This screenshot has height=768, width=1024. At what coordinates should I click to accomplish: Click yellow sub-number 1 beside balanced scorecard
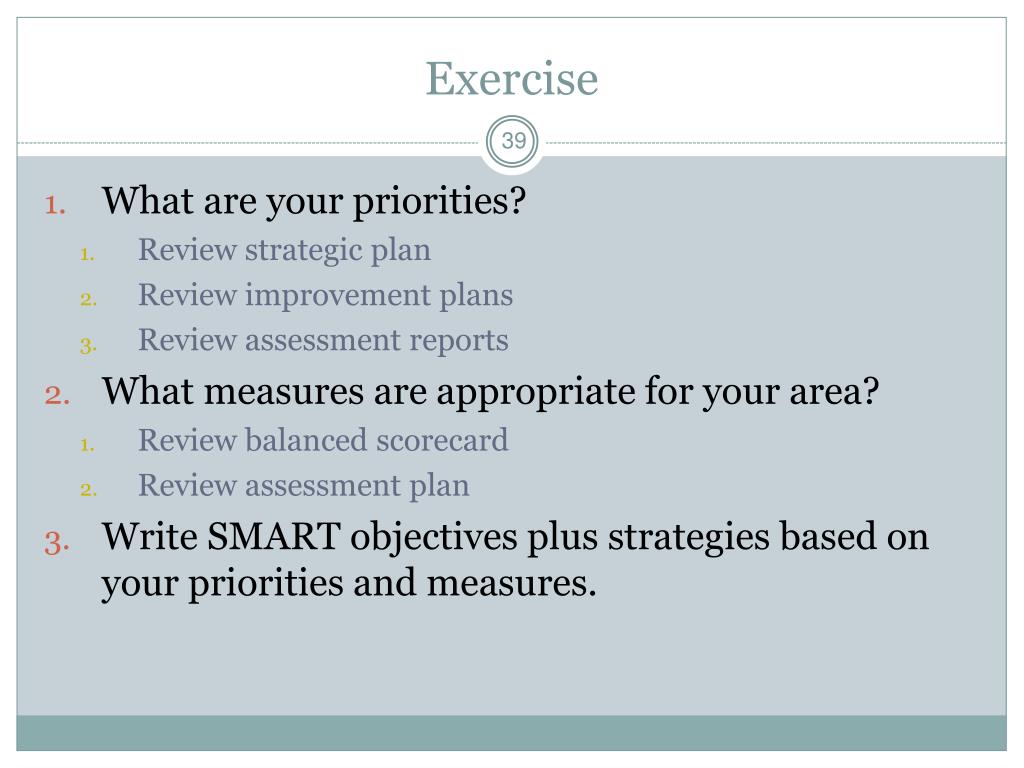tap(88, 445)
